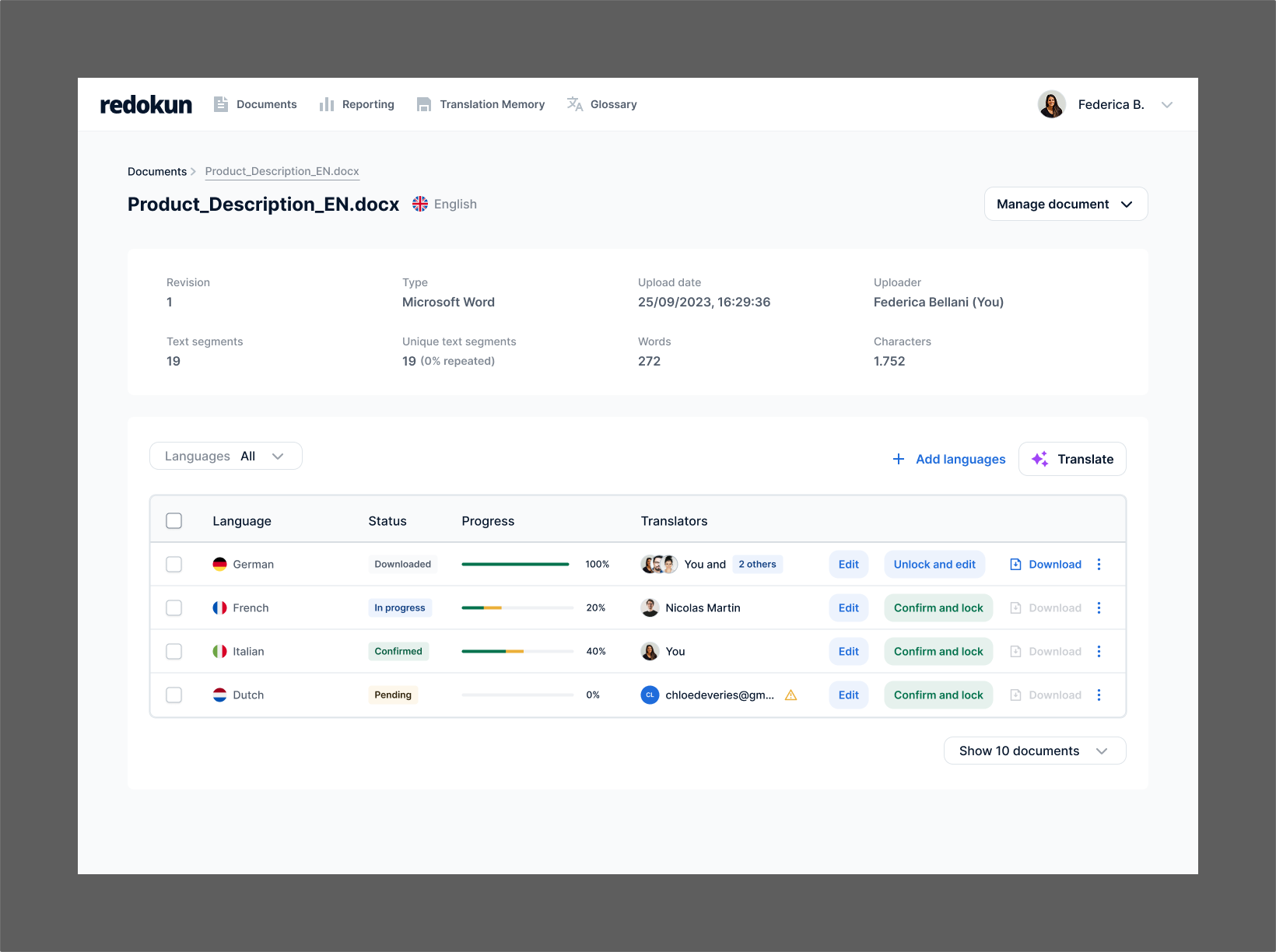Click the Translation Memory save icon

424,104
